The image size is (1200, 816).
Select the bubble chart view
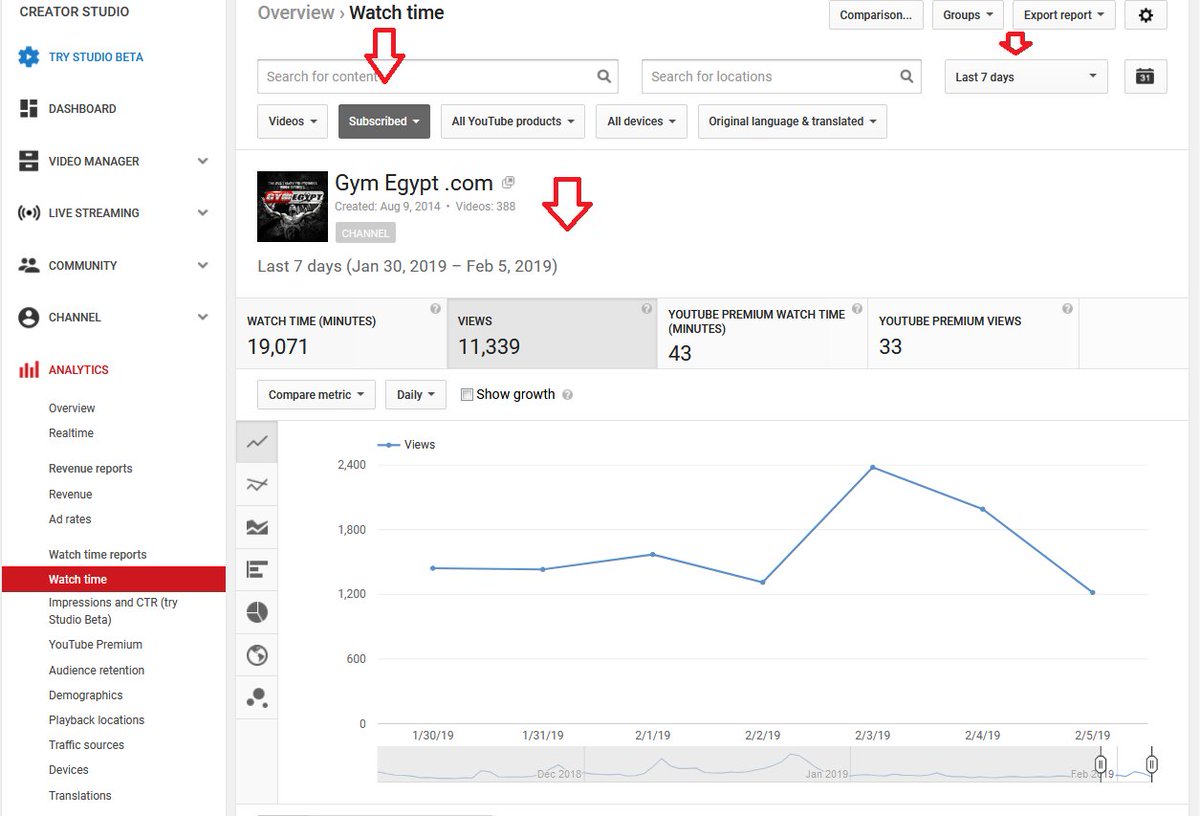257,698
